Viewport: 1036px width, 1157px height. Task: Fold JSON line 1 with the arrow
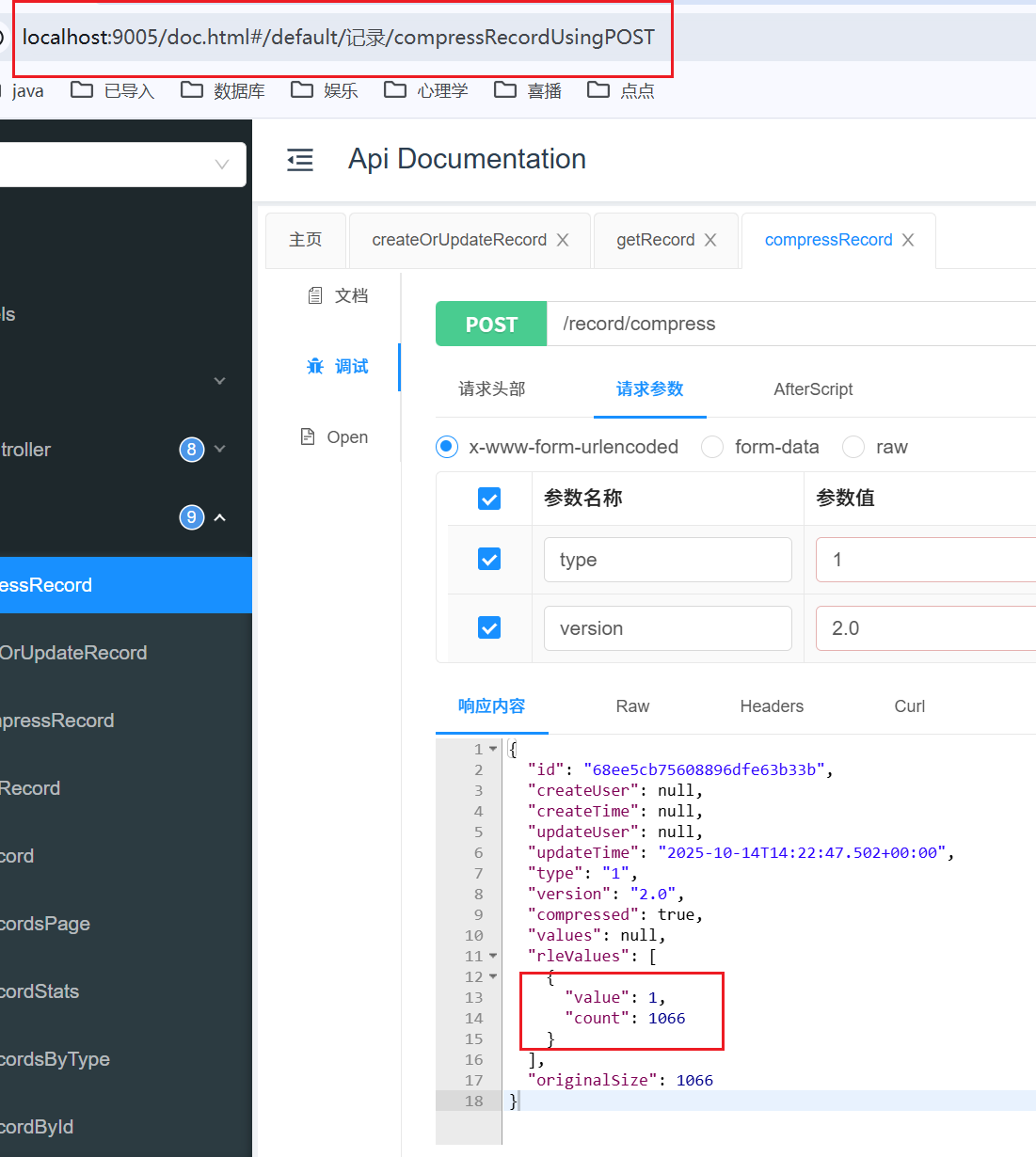pyautogui.click(x=493, y=749)
